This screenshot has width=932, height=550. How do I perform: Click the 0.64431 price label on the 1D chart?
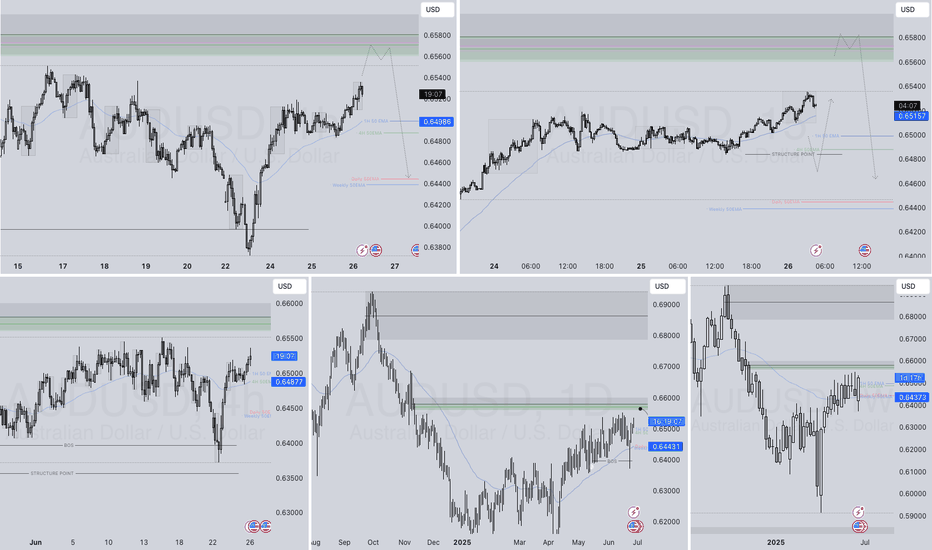point(666,447)
